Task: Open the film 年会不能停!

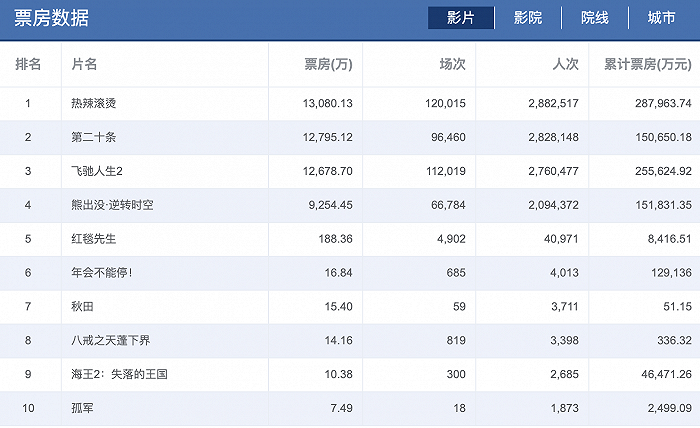Action: point(102,273)
